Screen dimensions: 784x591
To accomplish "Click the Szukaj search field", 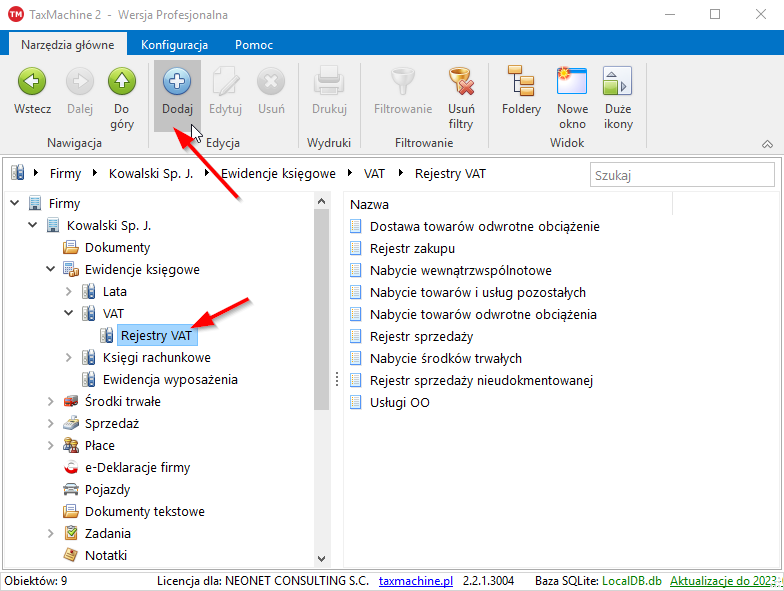I will 682,175.
